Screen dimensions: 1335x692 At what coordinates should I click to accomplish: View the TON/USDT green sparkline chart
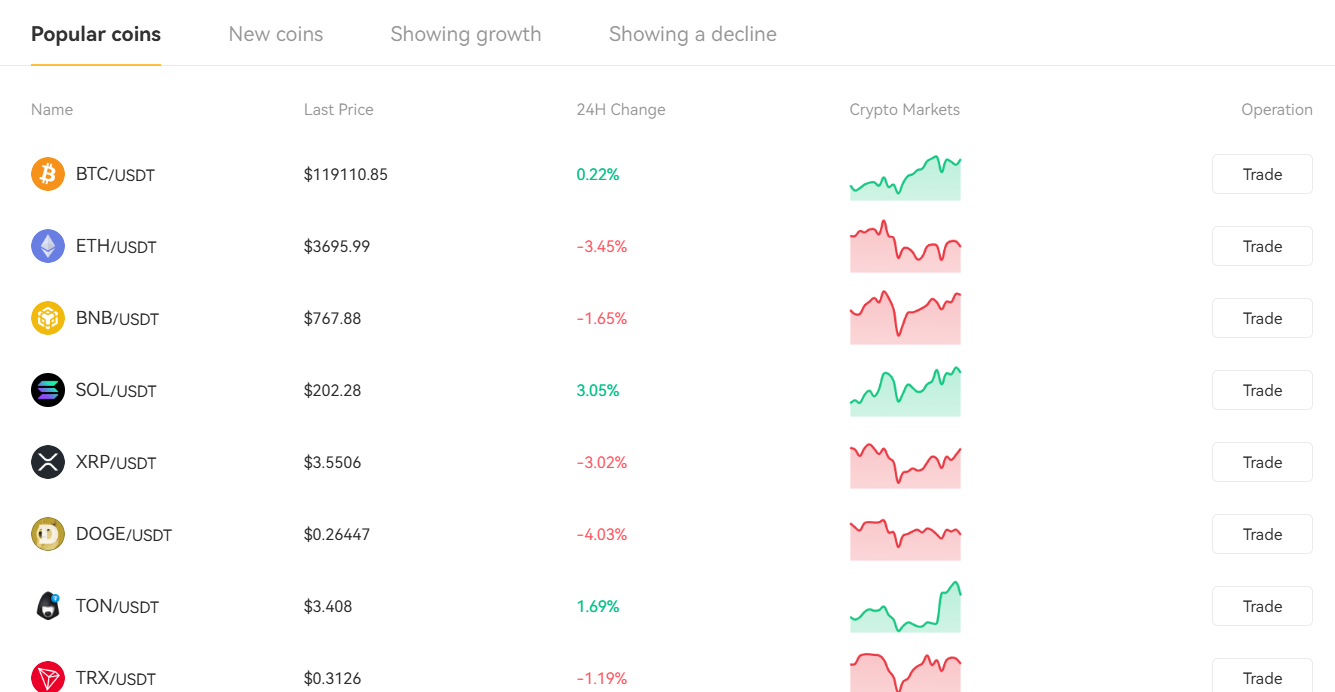pyautogui.click(x=905, y=608)
